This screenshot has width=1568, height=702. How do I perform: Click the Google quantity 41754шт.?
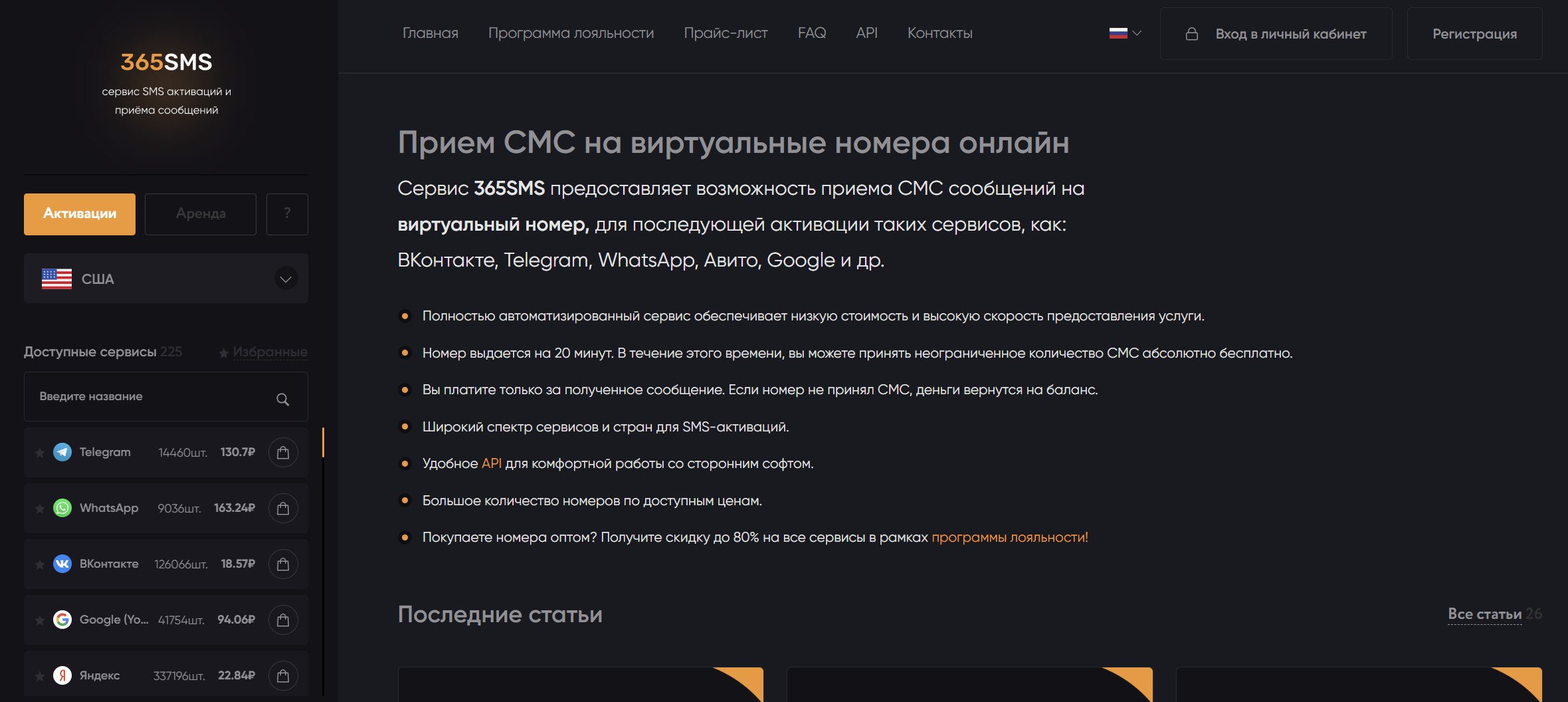point(181,620)
